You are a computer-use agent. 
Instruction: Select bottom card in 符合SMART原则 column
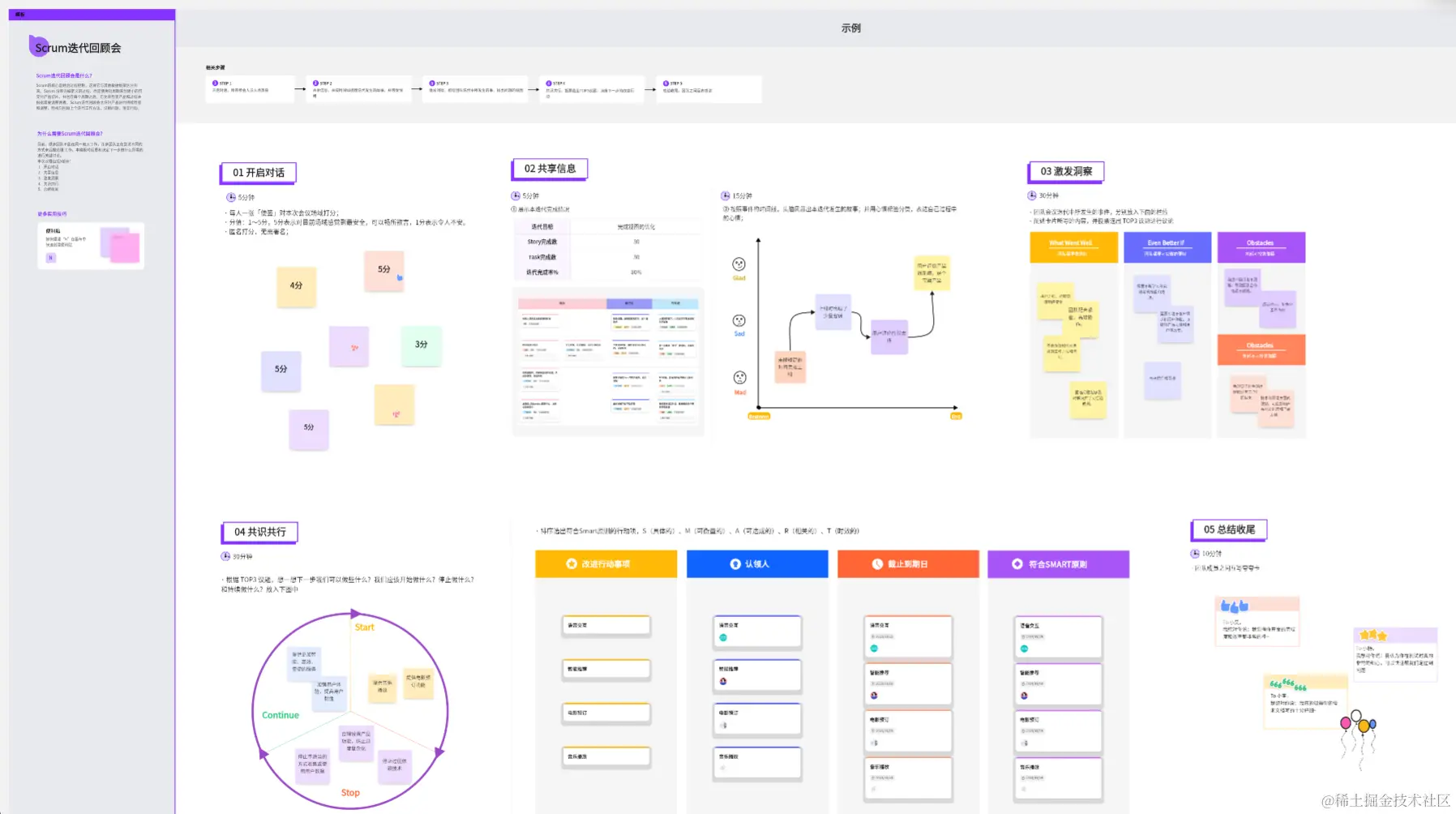pyautogui.click(x=1058, y=778)
